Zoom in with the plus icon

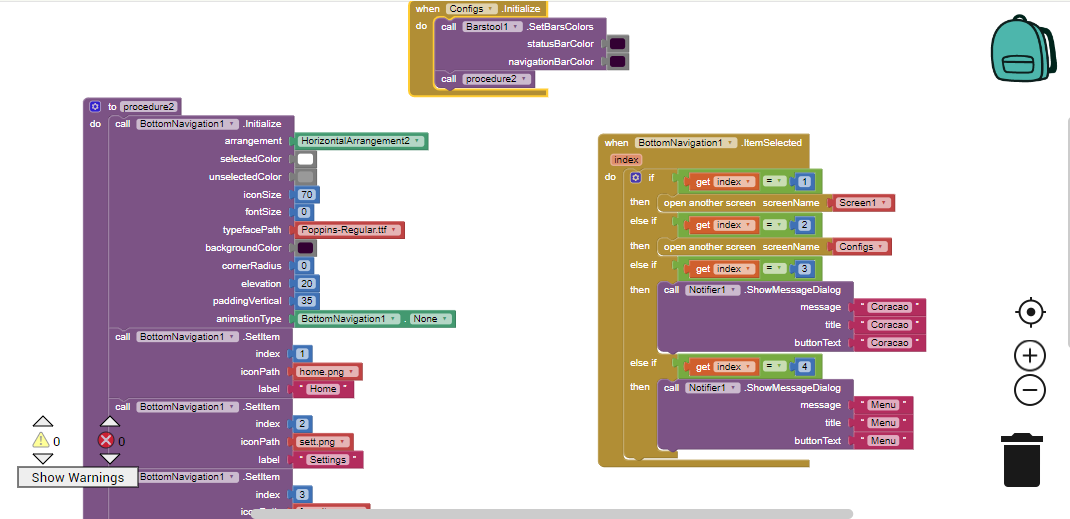(1030, 355)
